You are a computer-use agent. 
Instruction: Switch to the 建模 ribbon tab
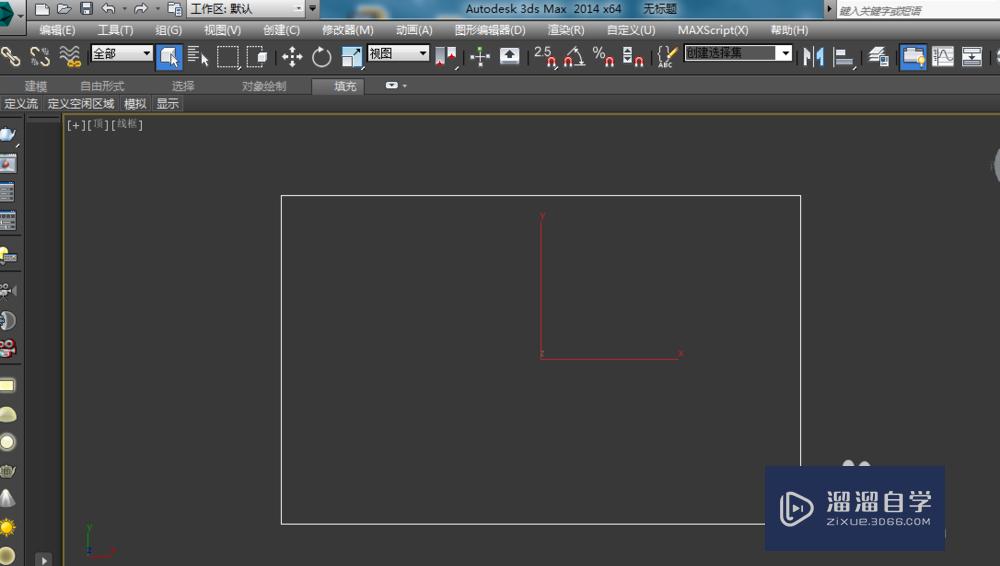[36, 86]
